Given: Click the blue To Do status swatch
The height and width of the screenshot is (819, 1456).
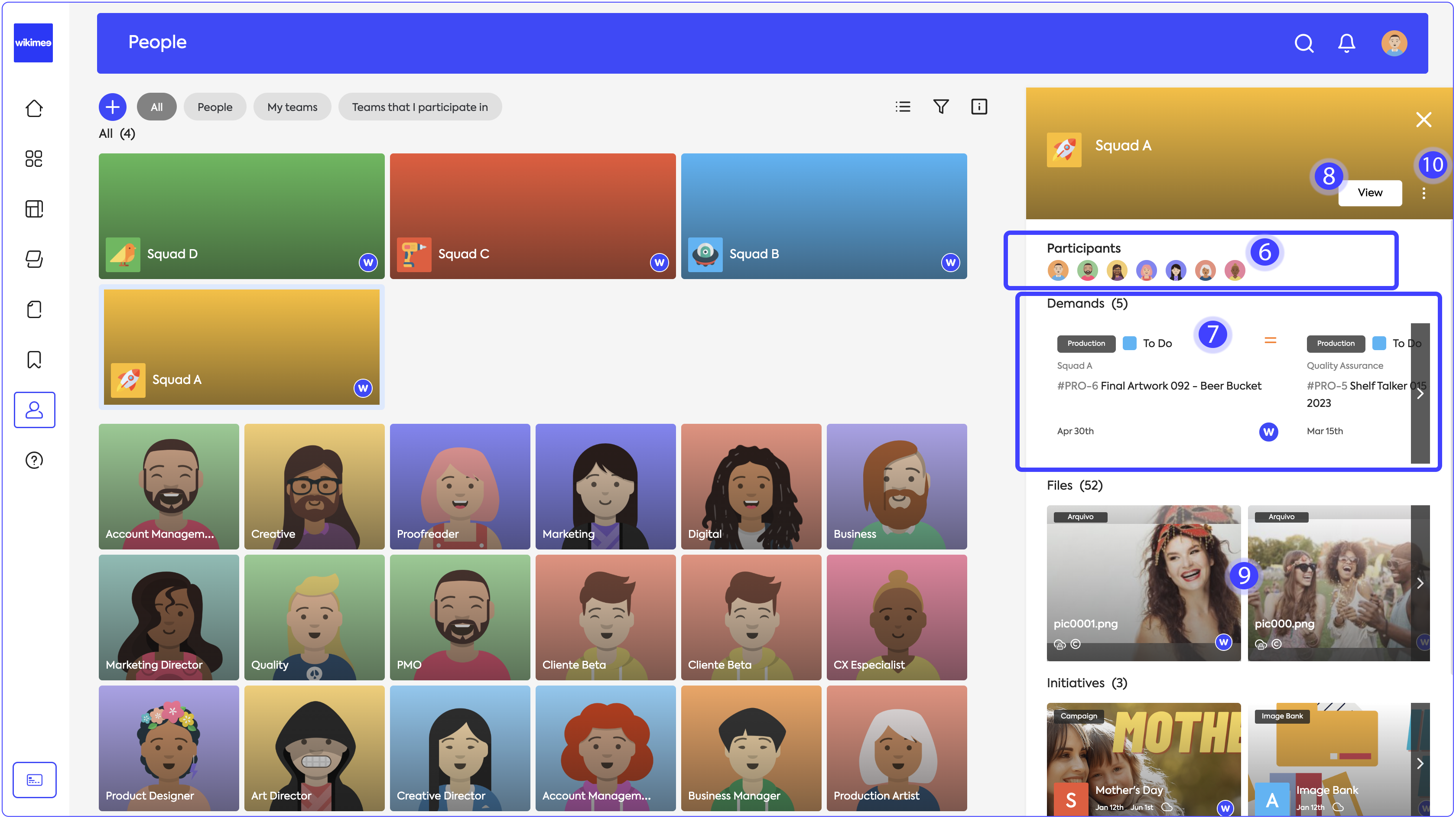Looking at the screenshot, I should (x=1129, y=343).
